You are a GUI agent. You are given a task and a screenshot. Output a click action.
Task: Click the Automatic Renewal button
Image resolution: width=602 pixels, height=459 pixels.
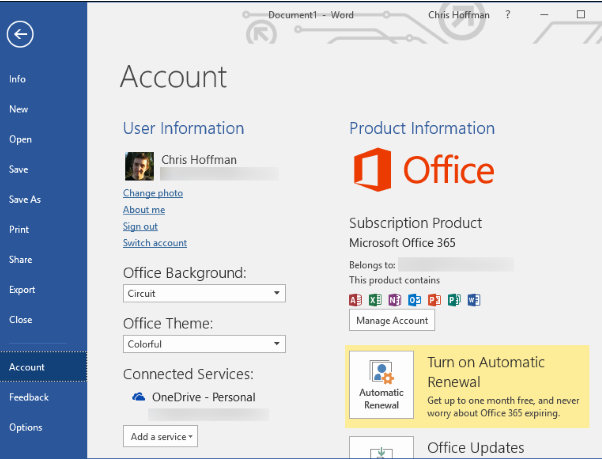381,385
